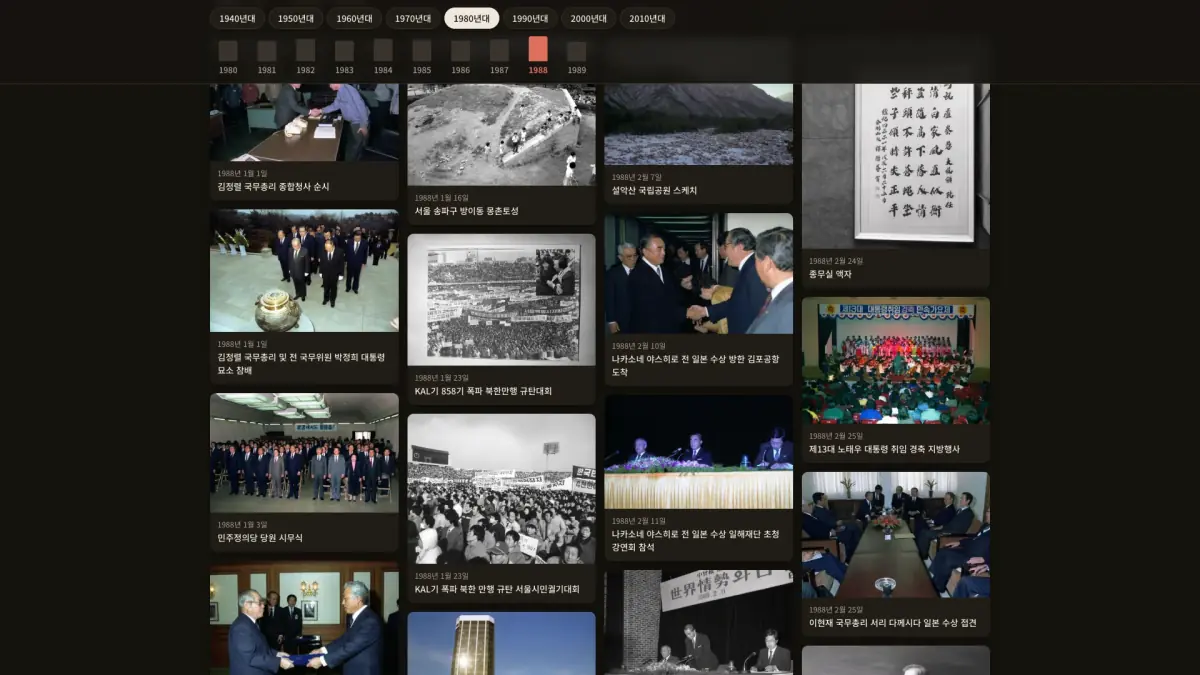
Task: Open the 설악산 국립공원 스케치 caption
Action: click(655, 190)
